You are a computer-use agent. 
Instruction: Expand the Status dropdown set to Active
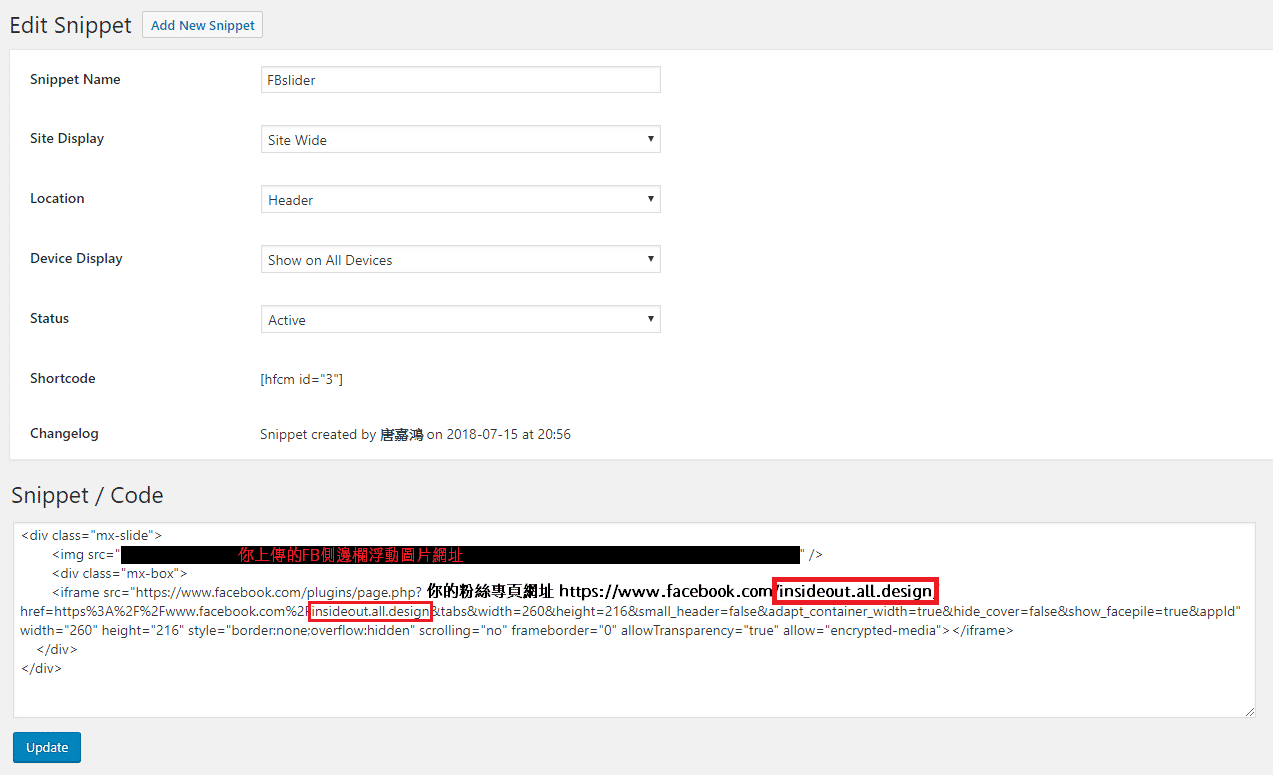460,320
